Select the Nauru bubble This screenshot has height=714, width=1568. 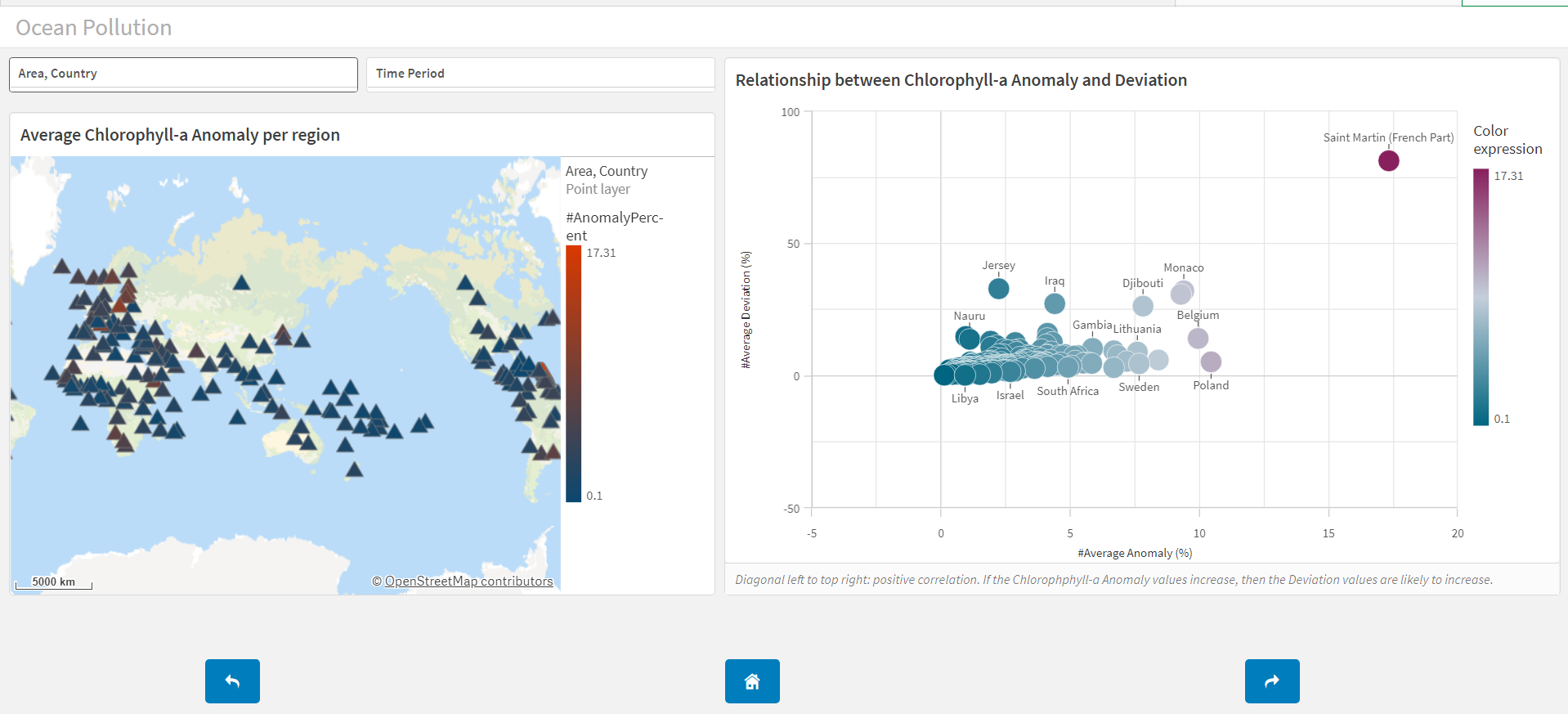(x=968, y=337)
